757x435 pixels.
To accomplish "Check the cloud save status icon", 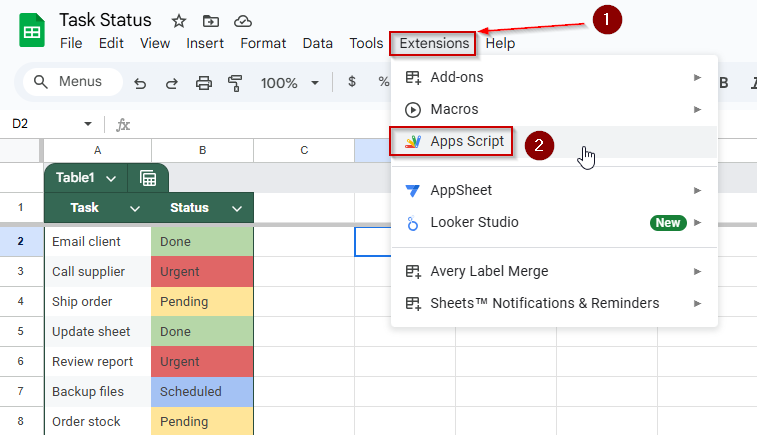I will point(243,21).
